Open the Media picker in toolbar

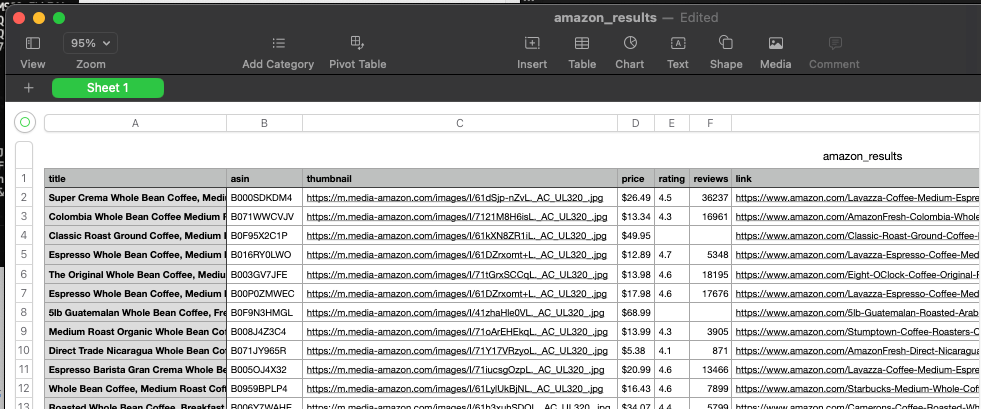tap(776, 43)
